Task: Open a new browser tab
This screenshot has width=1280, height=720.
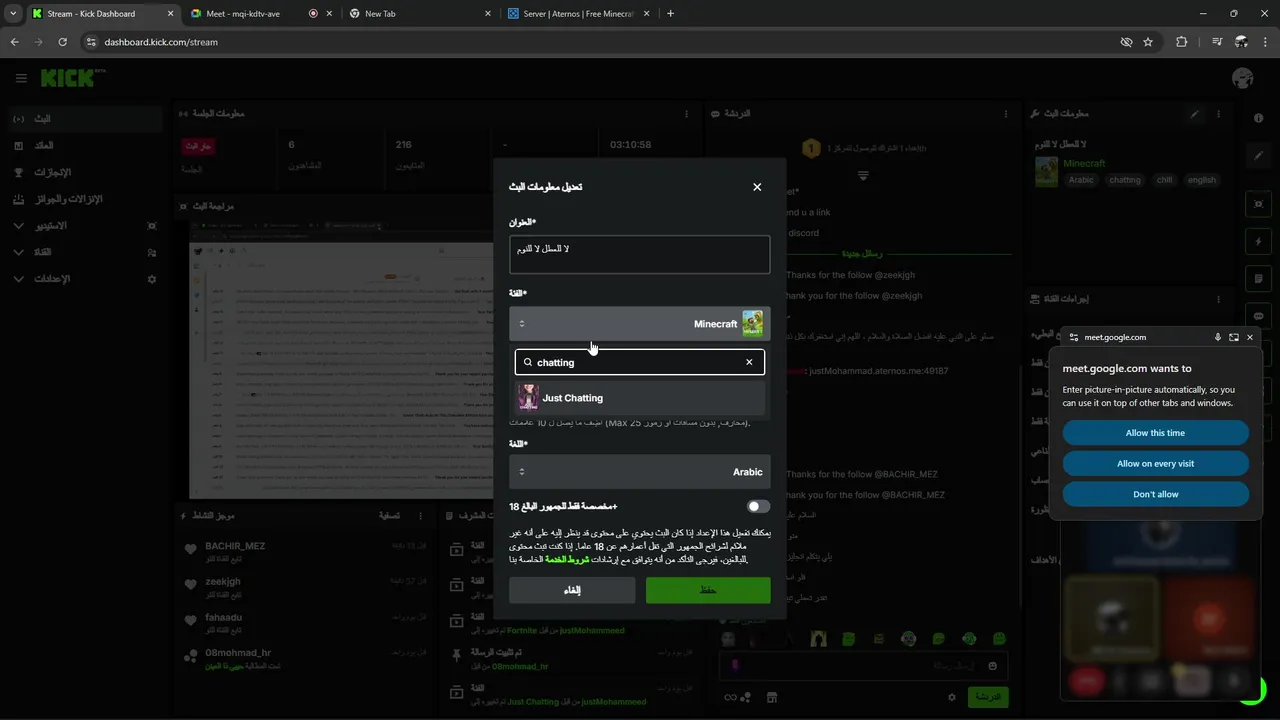Action: coord(670,14)
